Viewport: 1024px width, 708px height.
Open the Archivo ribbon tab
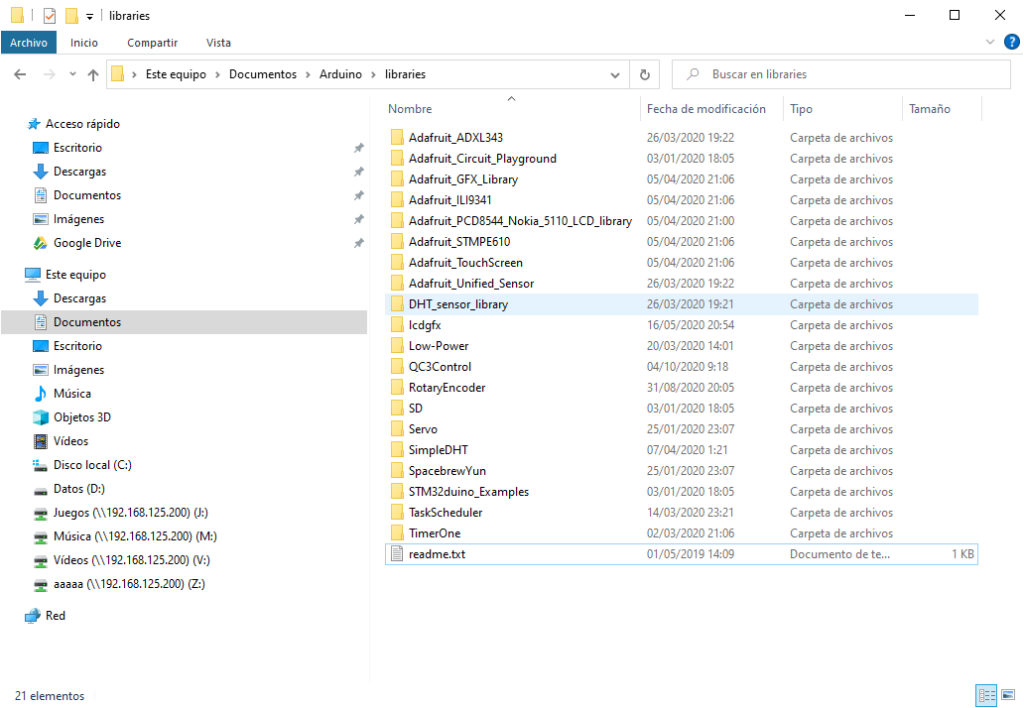pos(29,42)
